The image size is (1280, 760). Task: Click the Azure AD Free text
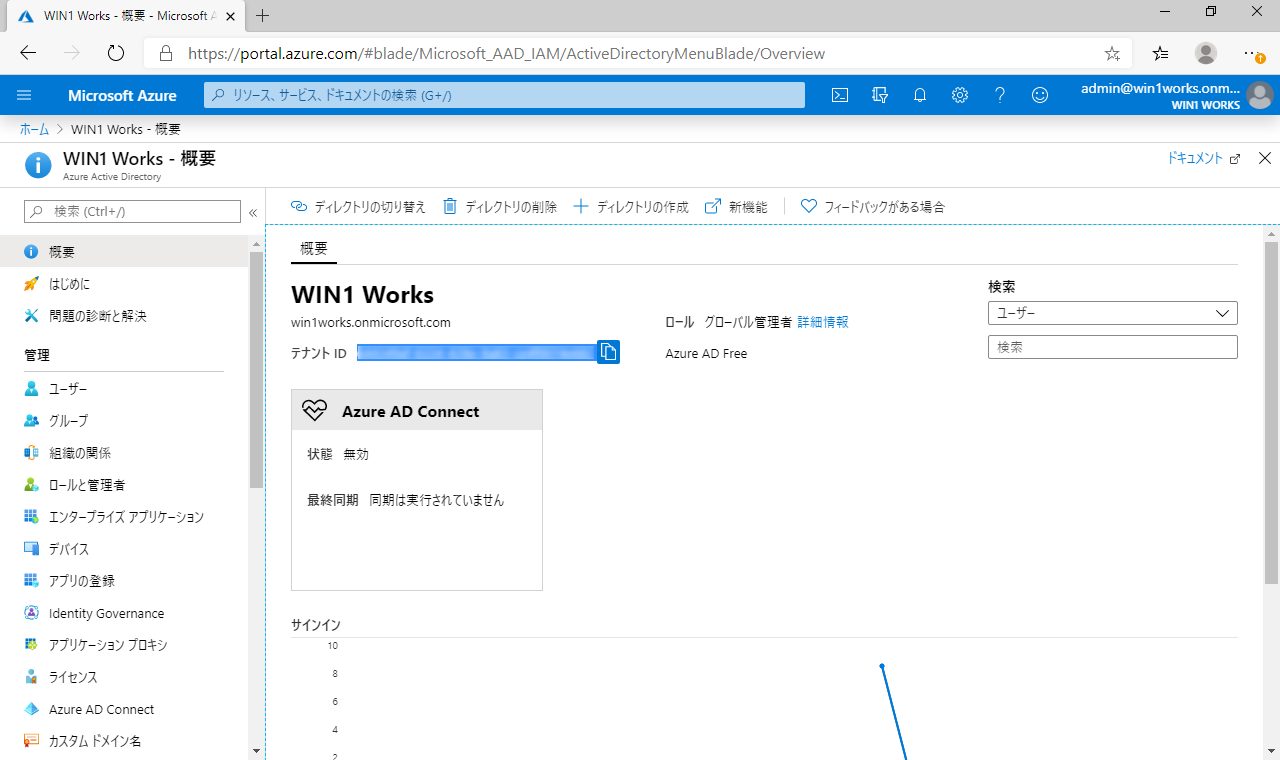click(x=706, y=353)
